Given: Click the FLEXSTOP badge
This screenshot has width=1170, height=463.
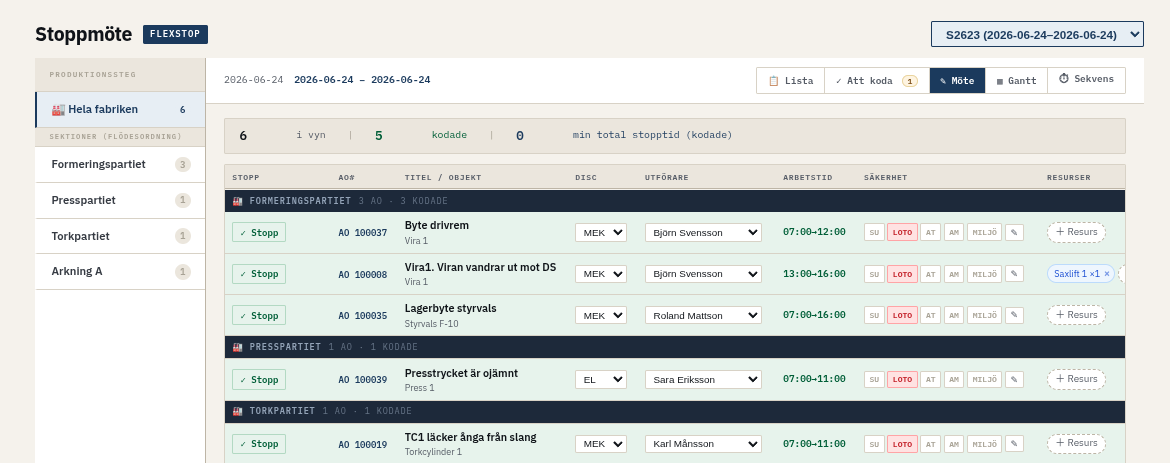Looking at the screenshot, I should 175,34.
